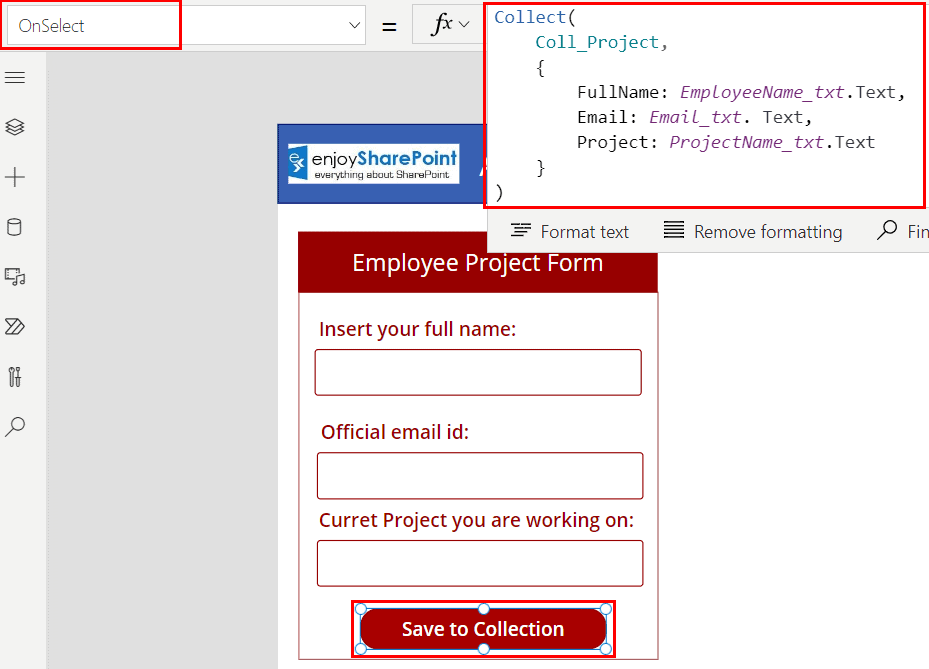Open the Search panel in sidebar
The image size is (929, 669).
15,427
